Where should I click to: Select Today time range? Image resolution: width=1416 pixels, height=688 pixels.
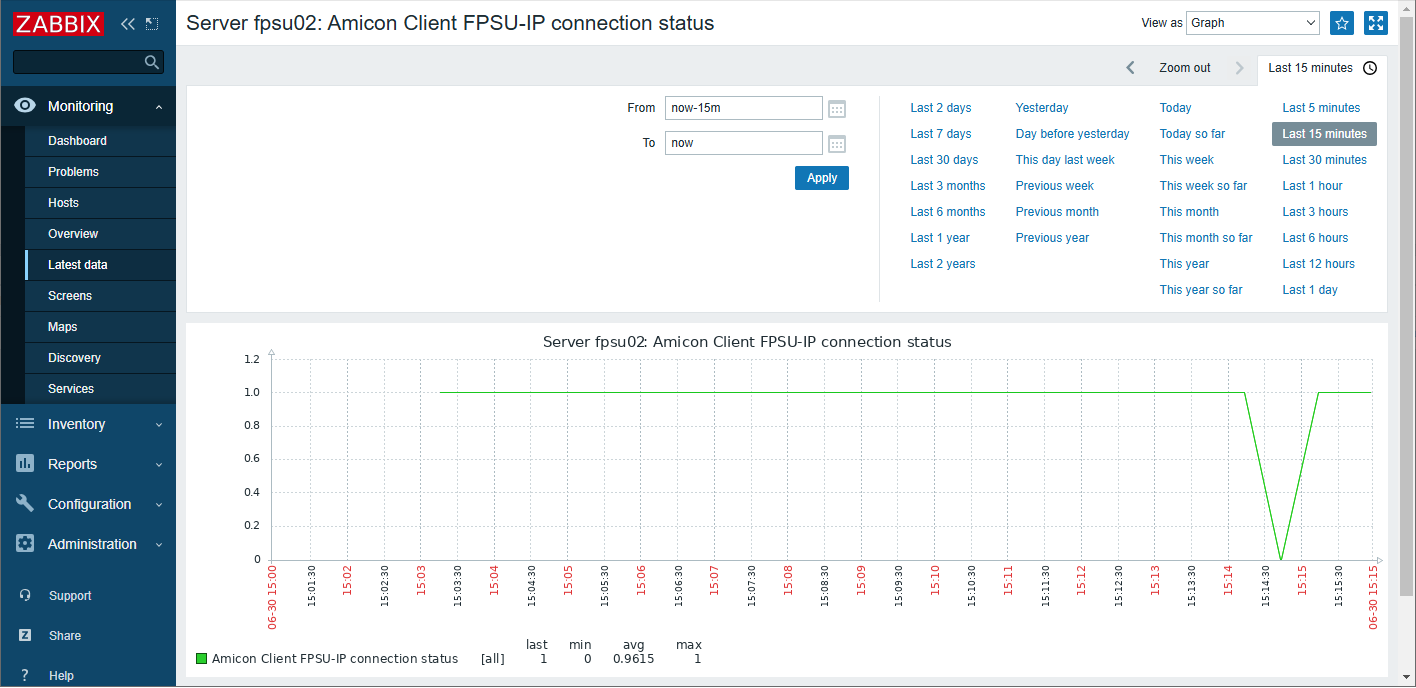[x=1176, y=108]
